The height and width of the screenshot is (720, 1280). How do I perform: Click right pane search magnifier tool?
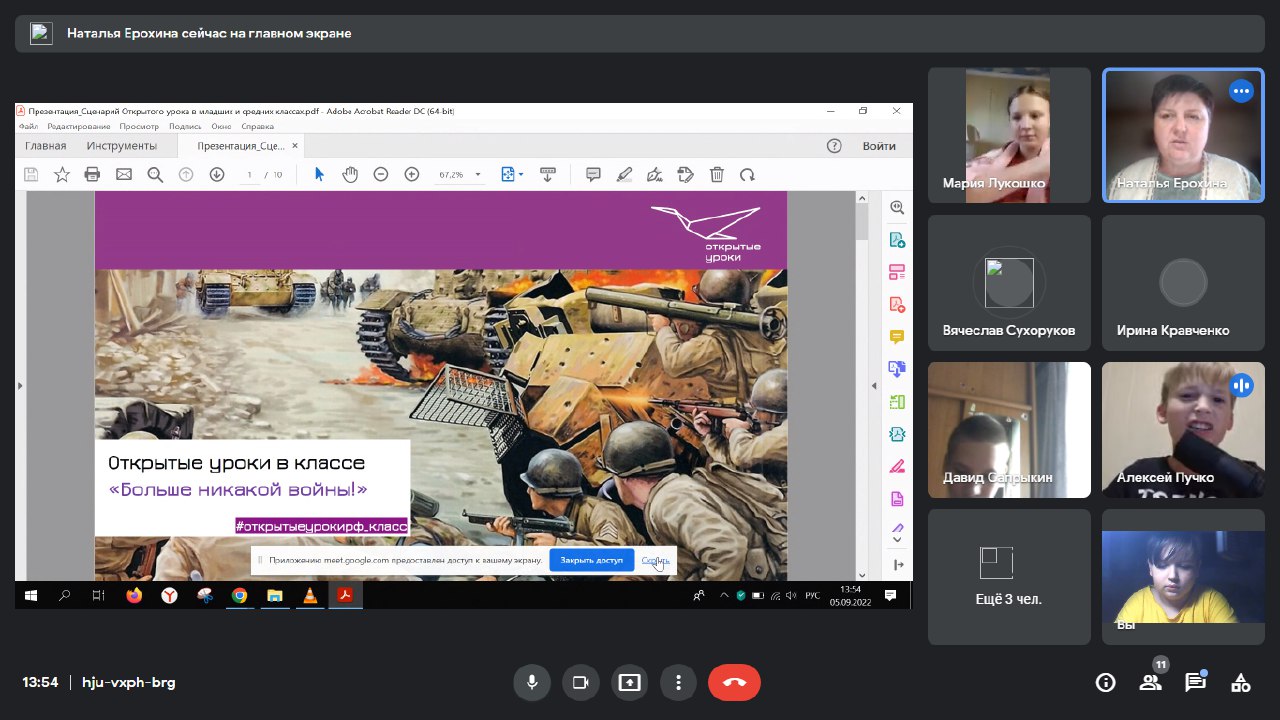(897, 208)
